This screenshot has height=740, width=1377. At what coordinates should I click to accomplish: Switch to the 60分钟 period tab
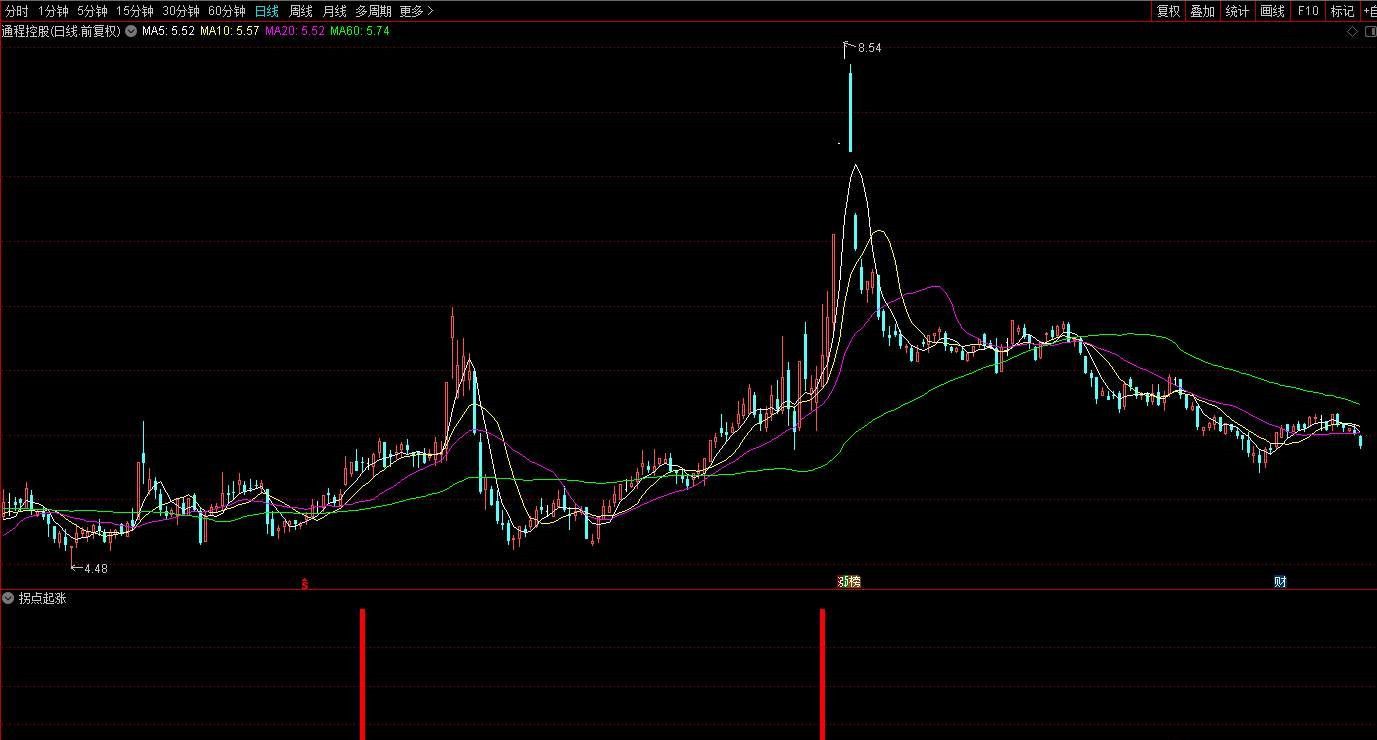[226, 11]
